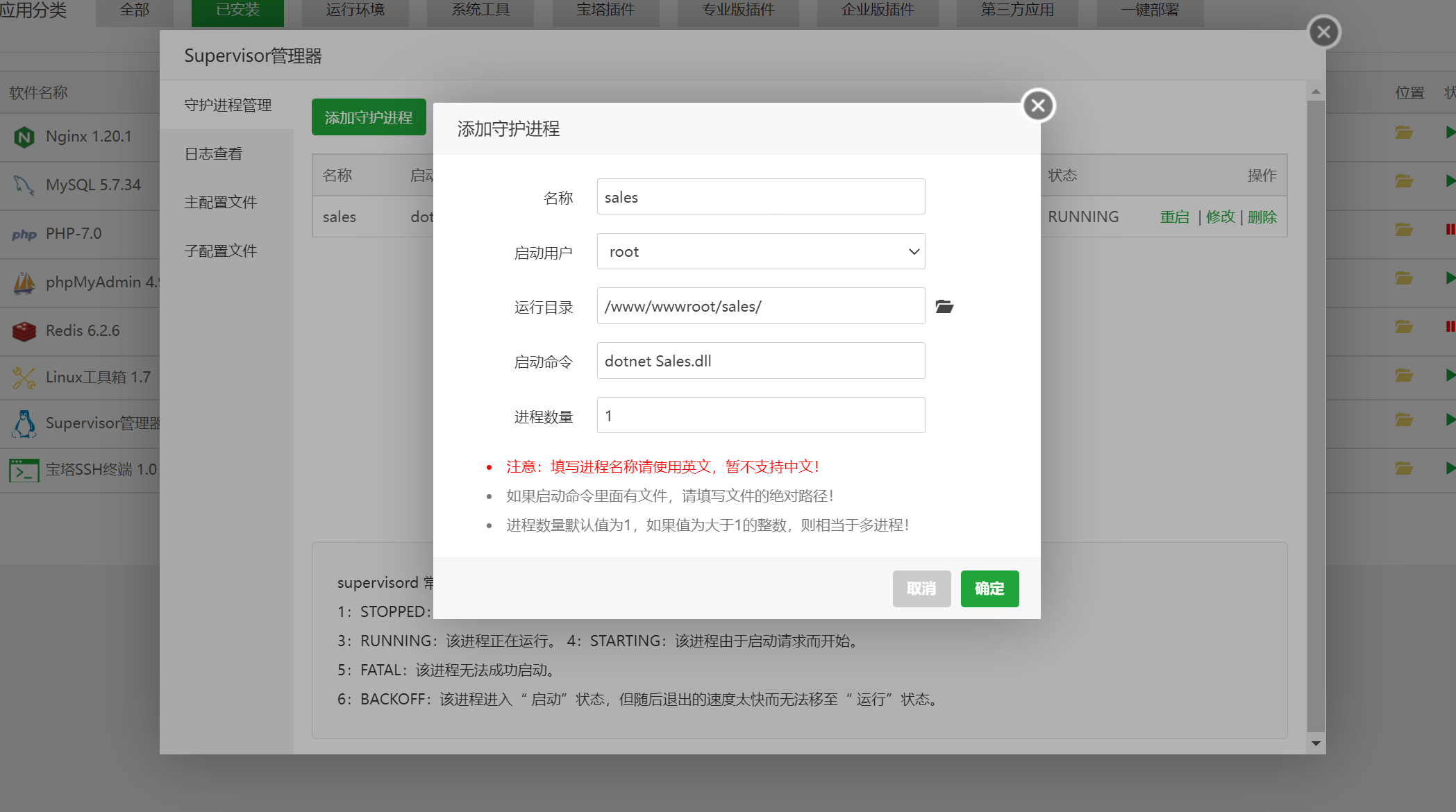The width and height of the screenshot is (1456, 812).
Task: Click the 名称 input field
Action: tap(760, 197)
